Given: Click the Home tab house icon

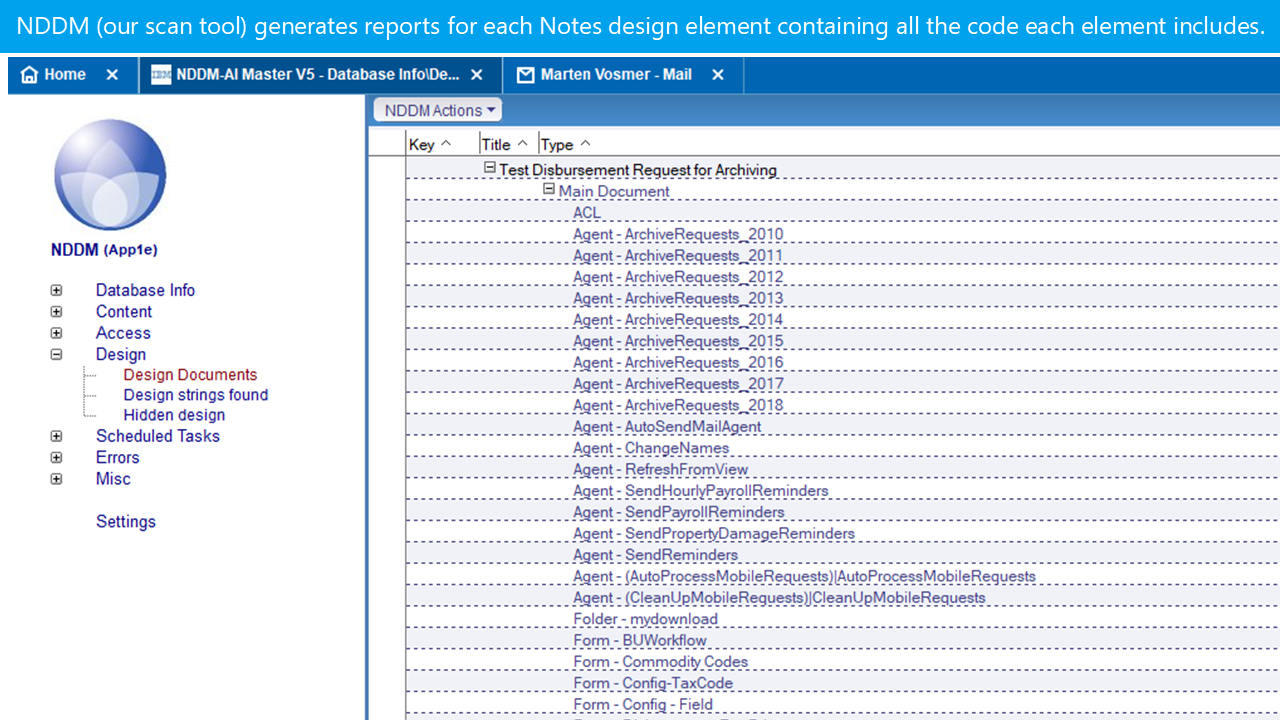Looking at the screenshot, I should pyautogui.click(x=29, y=75).
